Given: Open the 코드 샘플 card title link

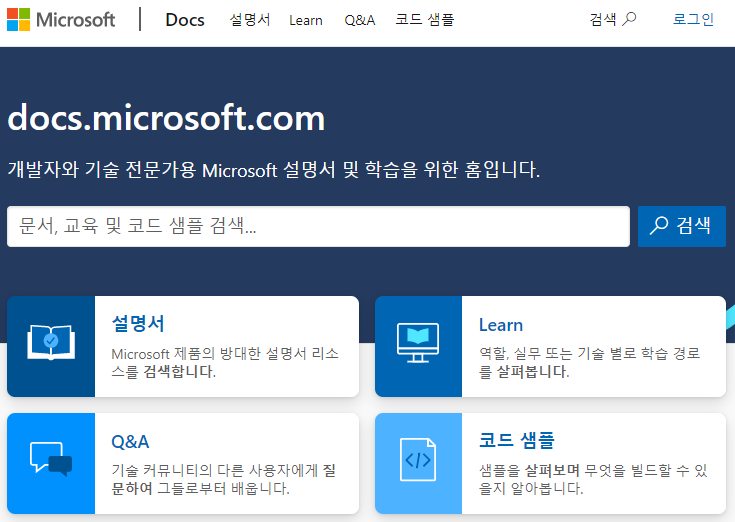Looking at the screenshot, I should click(x=517, y=440).
